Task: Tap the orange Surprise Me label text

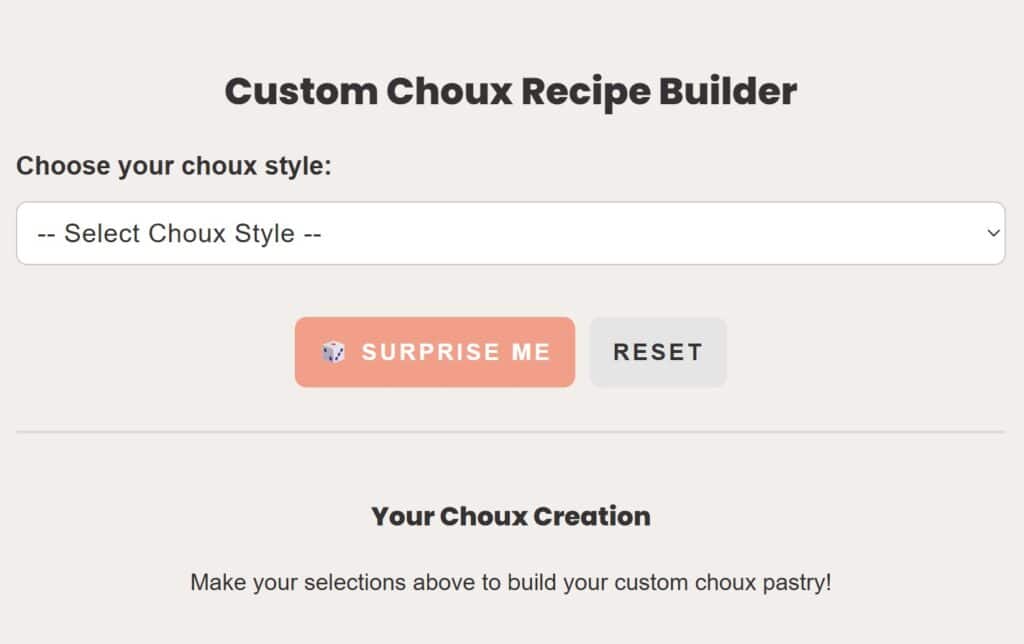Action: [x=455, y=351]
